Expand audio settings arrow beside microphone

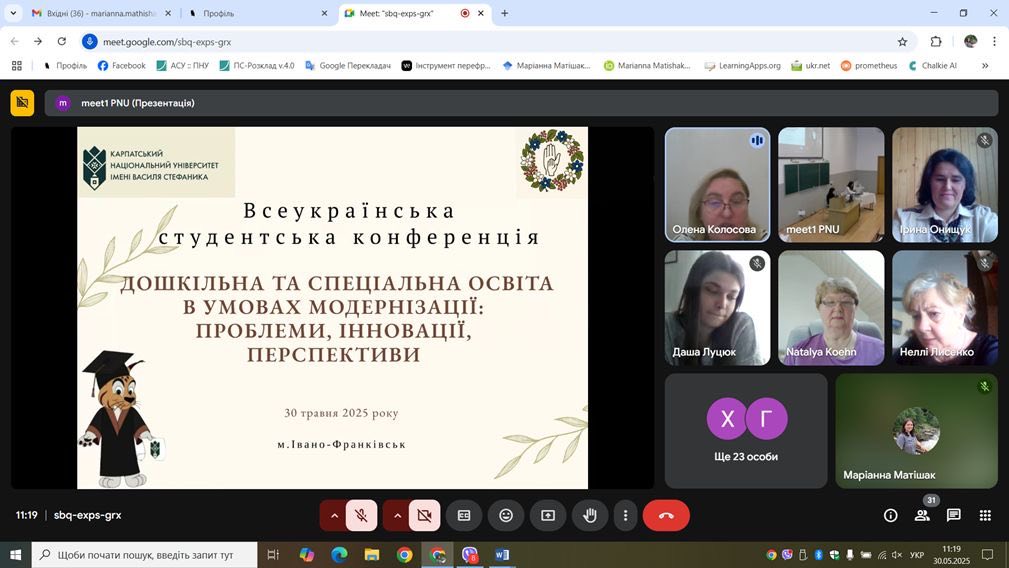tap(334, 515)
